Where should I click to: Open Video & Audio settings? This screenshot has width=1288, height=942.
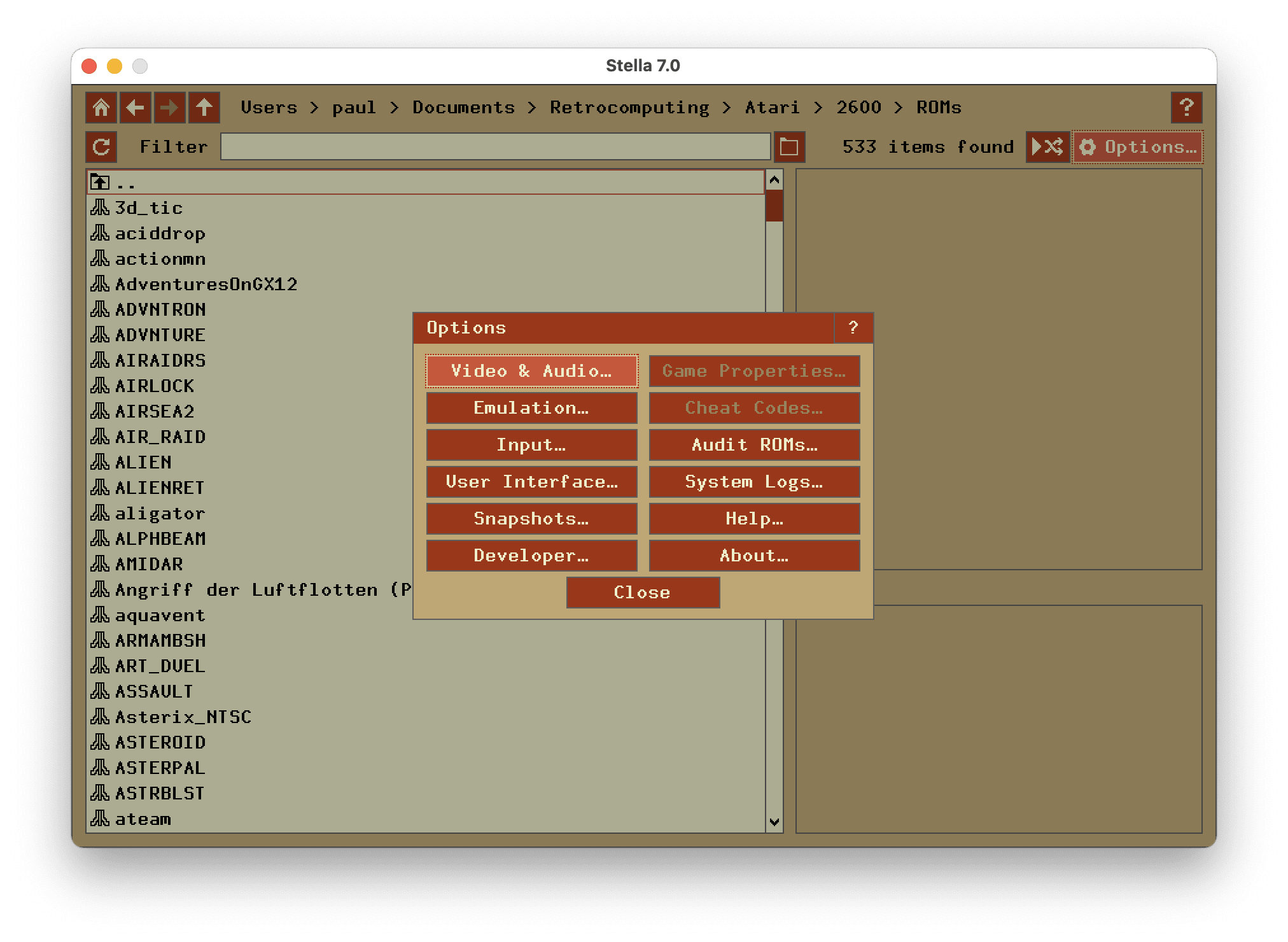point(531,371)
